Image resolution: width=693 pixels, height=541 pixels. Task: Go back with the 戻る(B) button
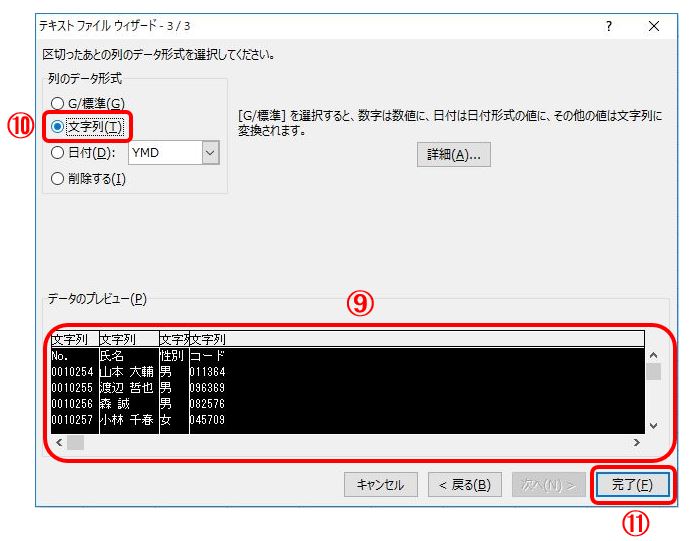pyautogui.click(x=465, y=484)
